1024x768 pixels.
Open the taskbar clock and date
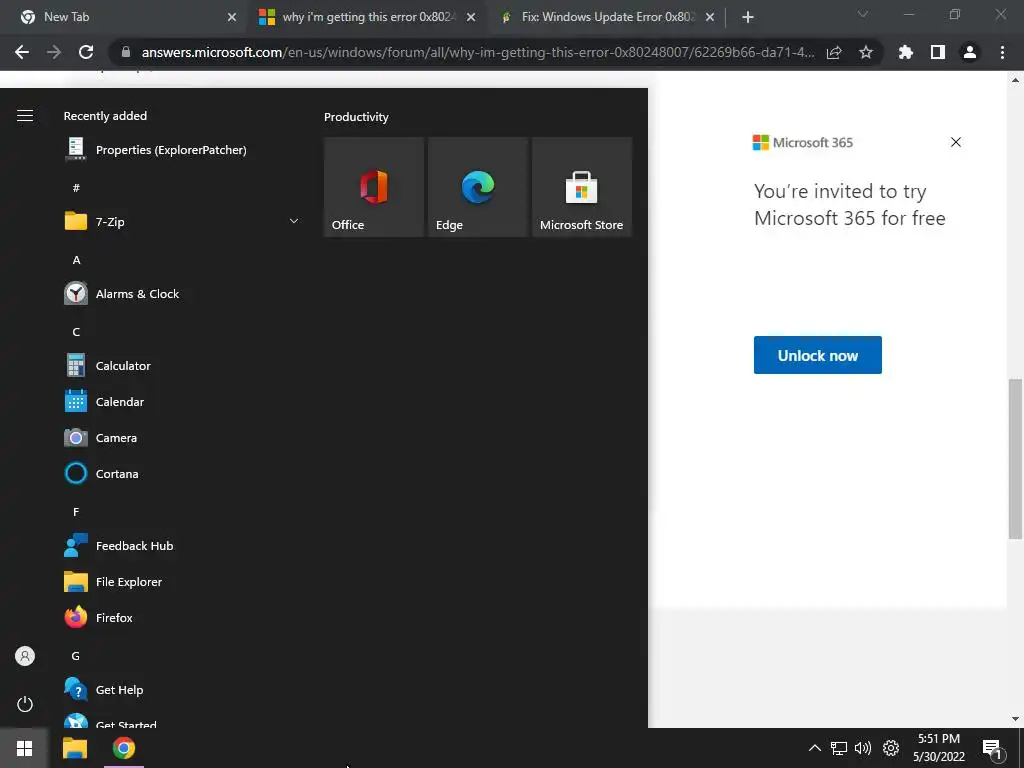click(x=939, y=748)
